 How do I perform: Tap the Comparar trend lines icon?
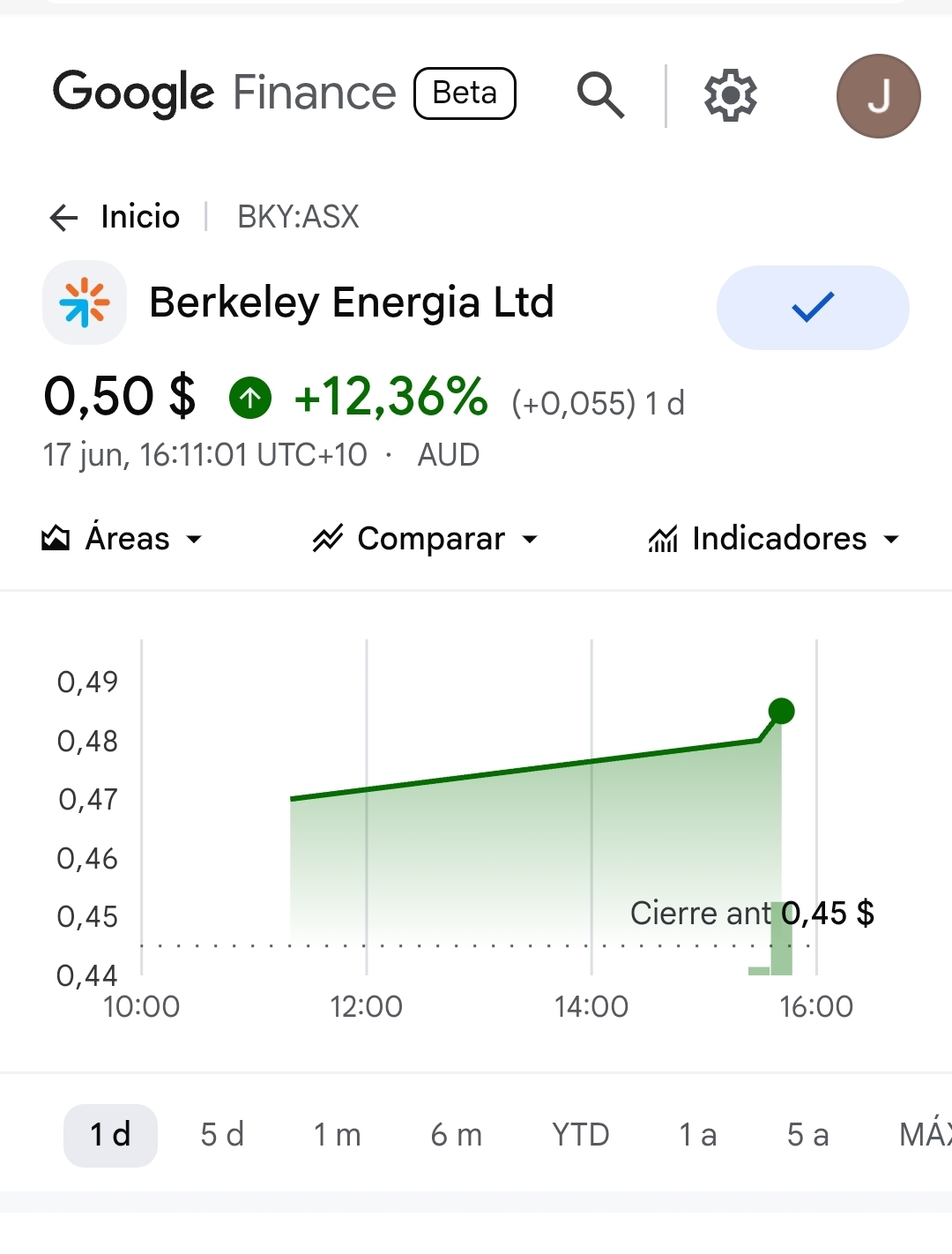(x=327, y=538)
